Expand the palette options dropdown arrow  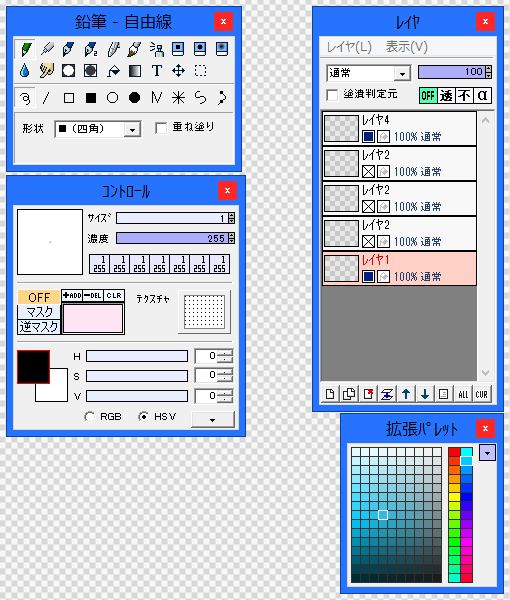click(487, 453)
